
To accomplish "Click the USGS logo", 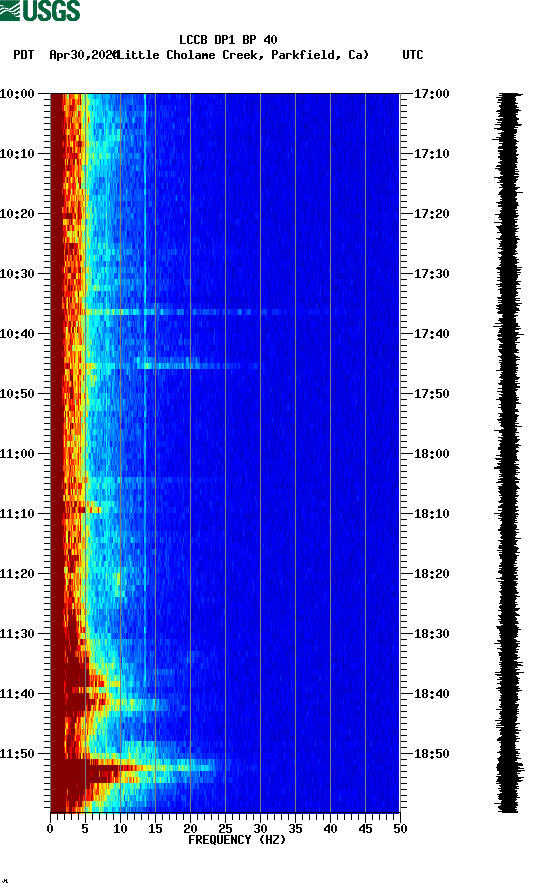I will pyautogui.click(x=40, y=10).
